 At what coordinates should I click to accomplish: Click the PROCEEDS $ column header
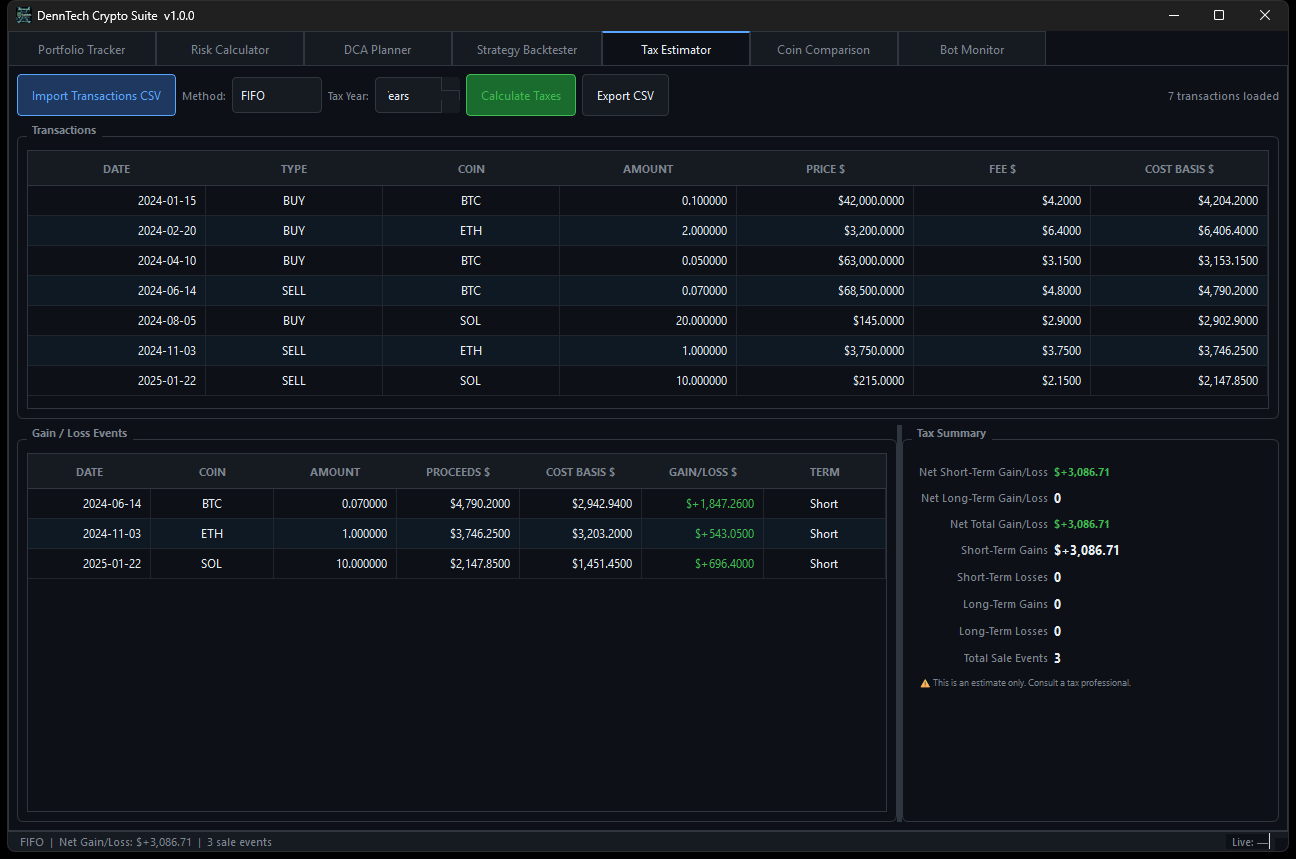click(x=458, y=472)
